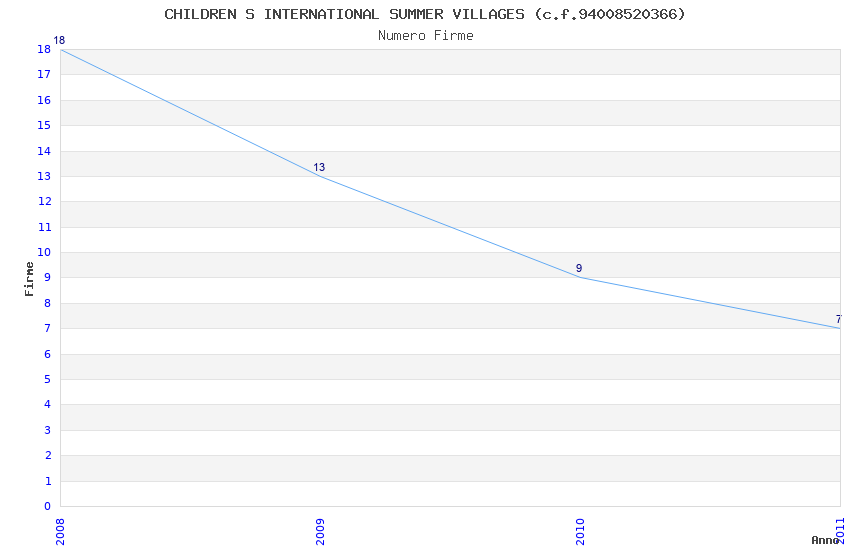Click the data point label 18

59,41
